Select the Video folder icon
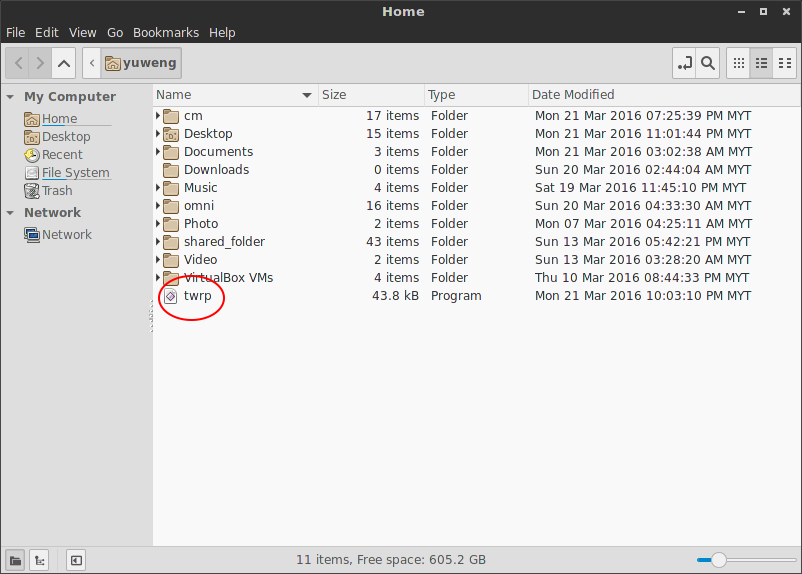This screenshot has width=802, height=574. (171, 260)
